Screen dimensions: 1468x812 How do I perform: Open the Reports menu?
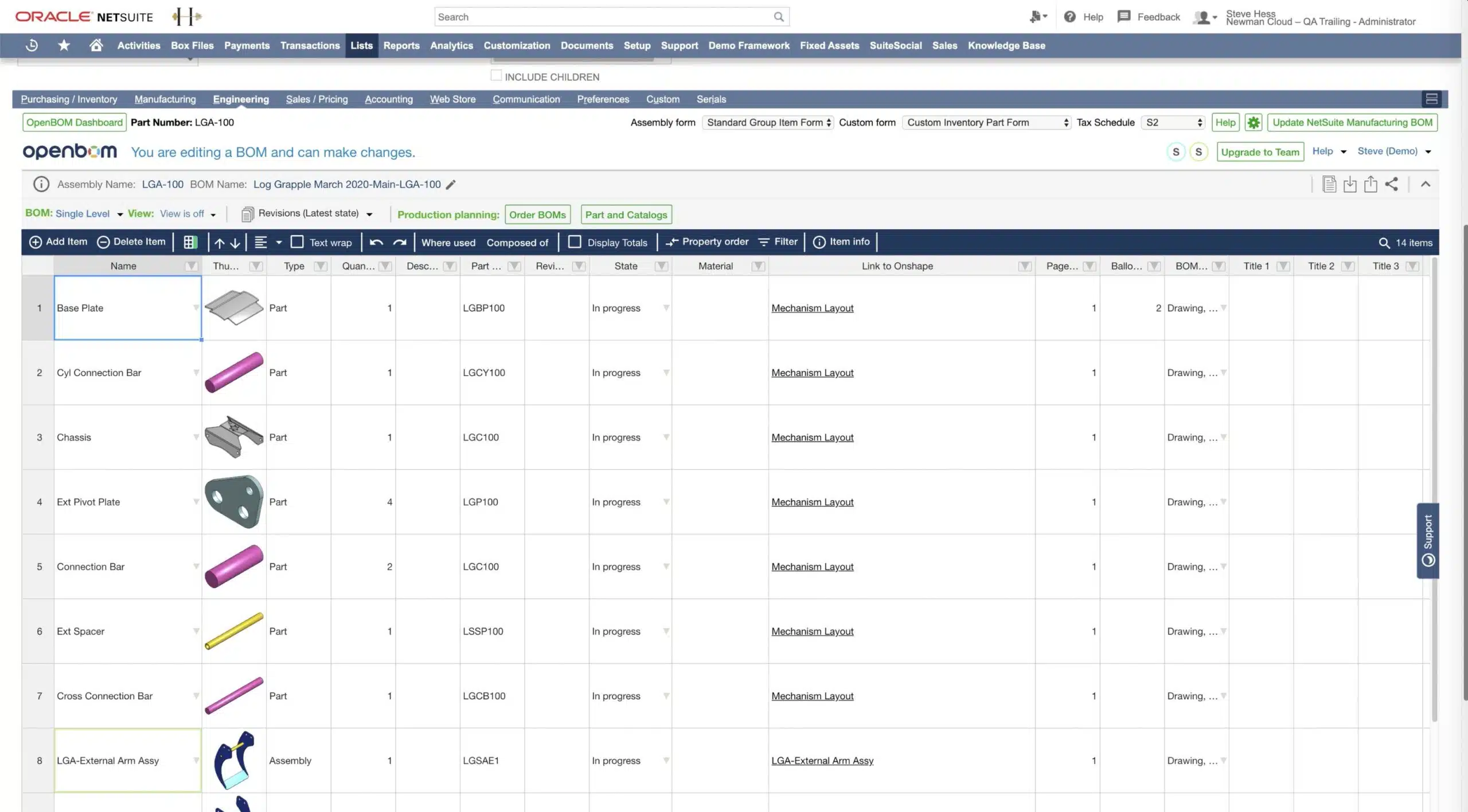coord(401,45)
